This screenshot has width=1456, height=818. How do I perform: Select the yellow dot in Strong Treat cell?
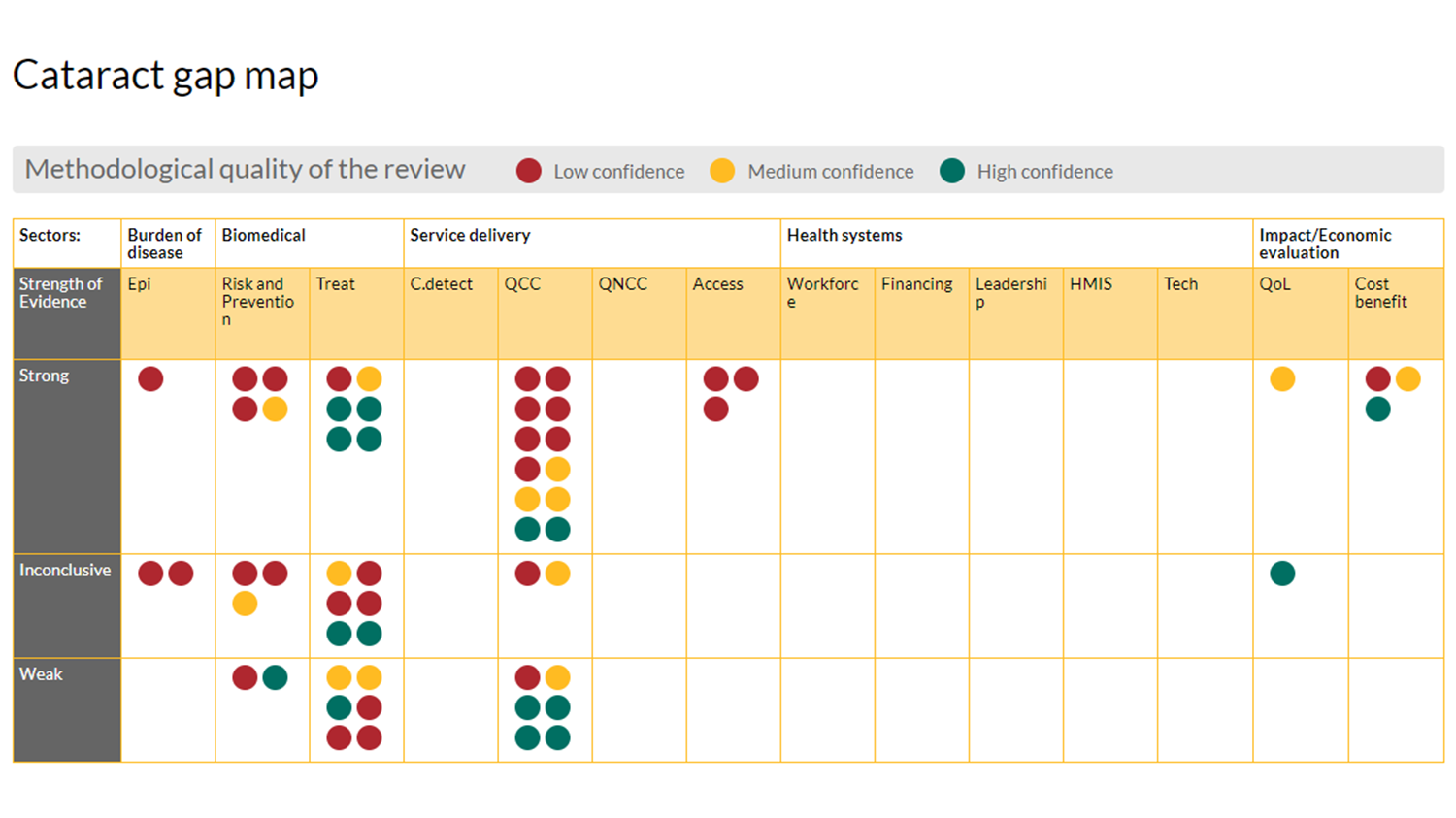pyautogui.click(x=370, y=378)
